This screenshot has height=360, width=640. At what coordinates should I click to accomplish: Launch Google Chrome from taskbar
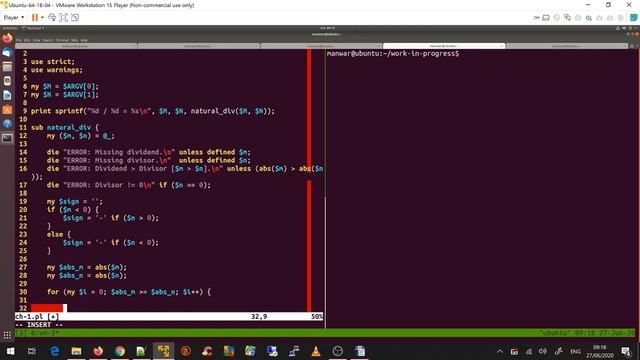(120, 351)
